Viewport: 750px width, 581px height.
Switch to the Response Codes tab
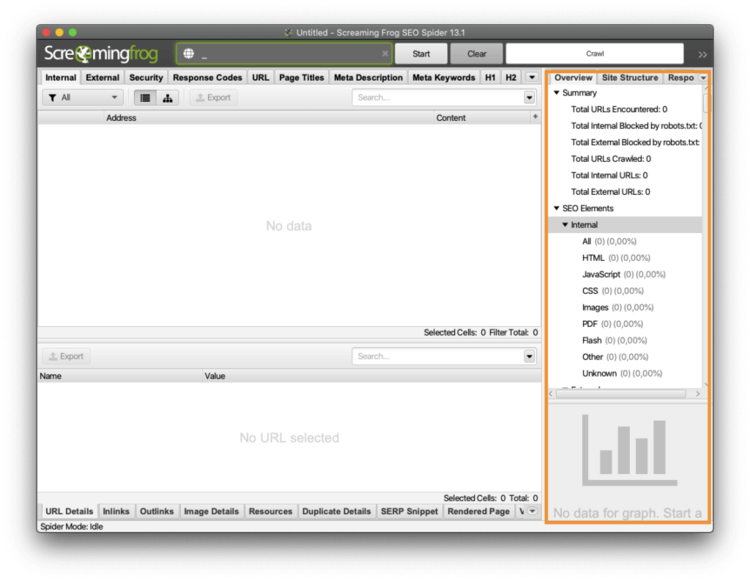click(207, 77)
